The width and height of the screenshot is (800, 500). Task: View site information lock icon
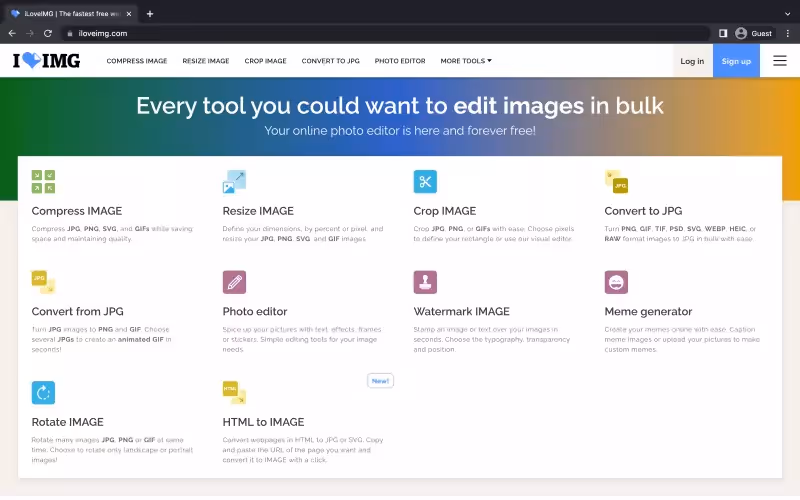70,33
